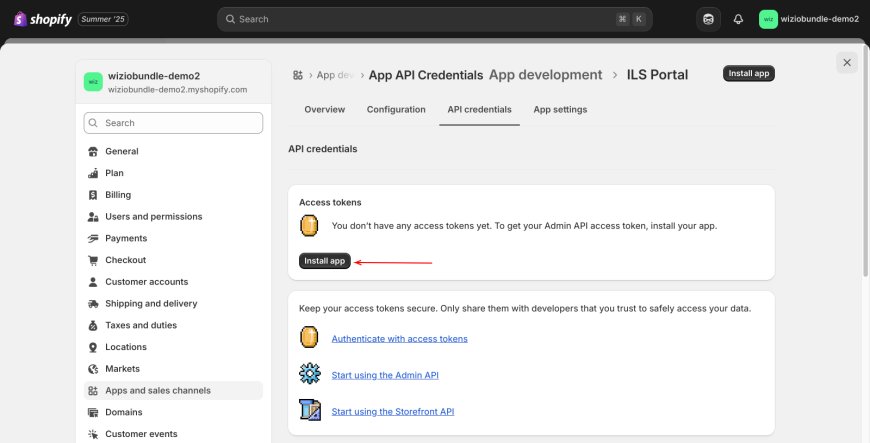Click the coin icon beside Authenticate link
Viewport: 870px width, 443px height.
(309, 337)
